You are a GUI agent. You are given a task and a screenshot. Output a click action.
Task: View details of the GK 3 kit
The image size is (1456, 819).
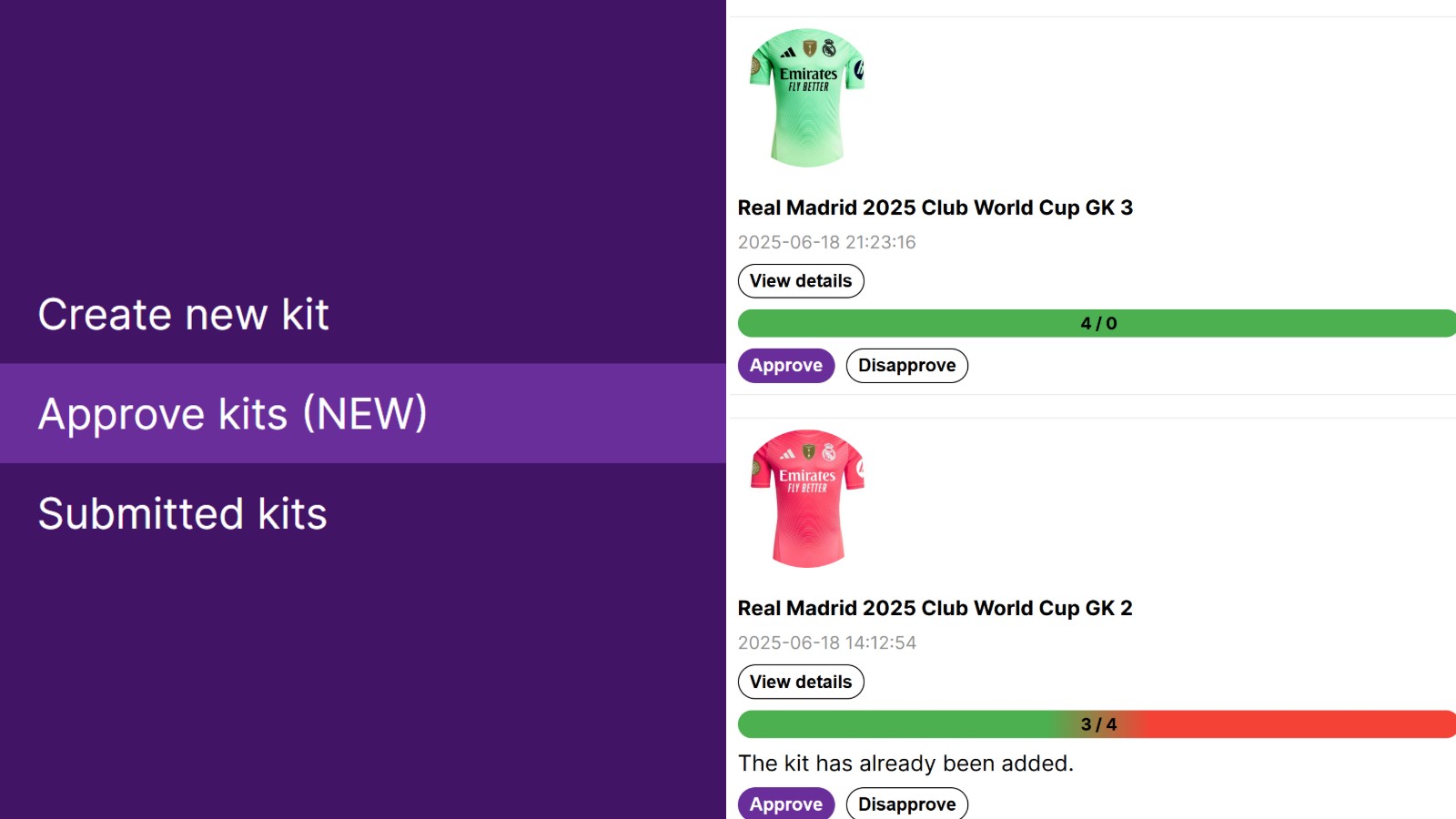[x=801, y=281]
